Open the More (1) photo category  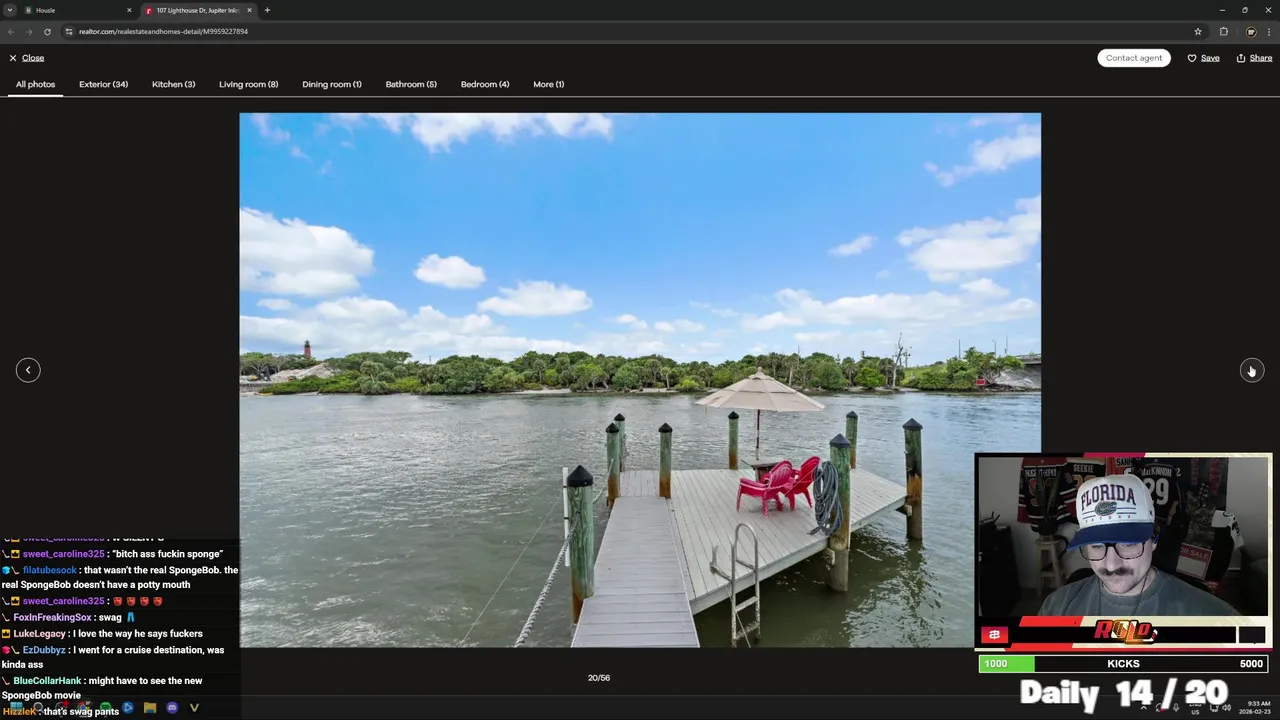point(548,84)
